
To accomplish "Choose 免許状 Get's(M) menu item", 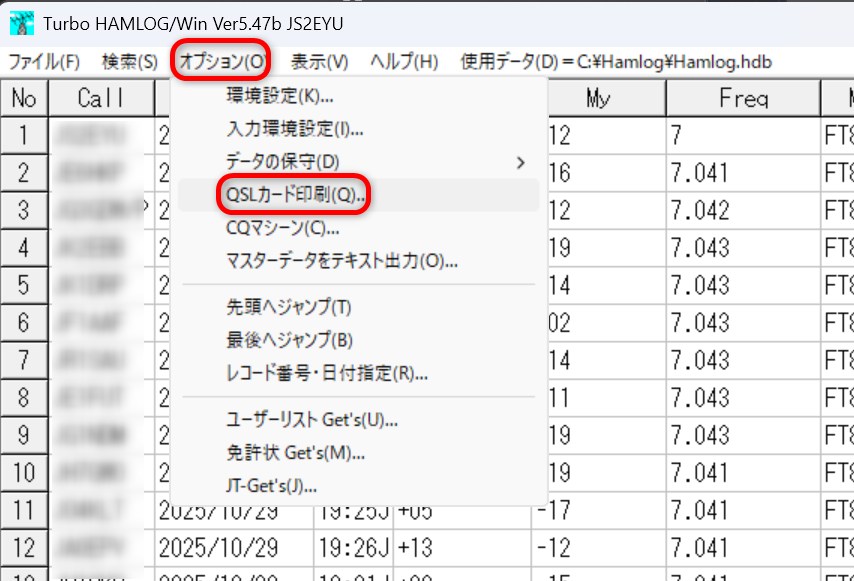I will pos(295,453).
